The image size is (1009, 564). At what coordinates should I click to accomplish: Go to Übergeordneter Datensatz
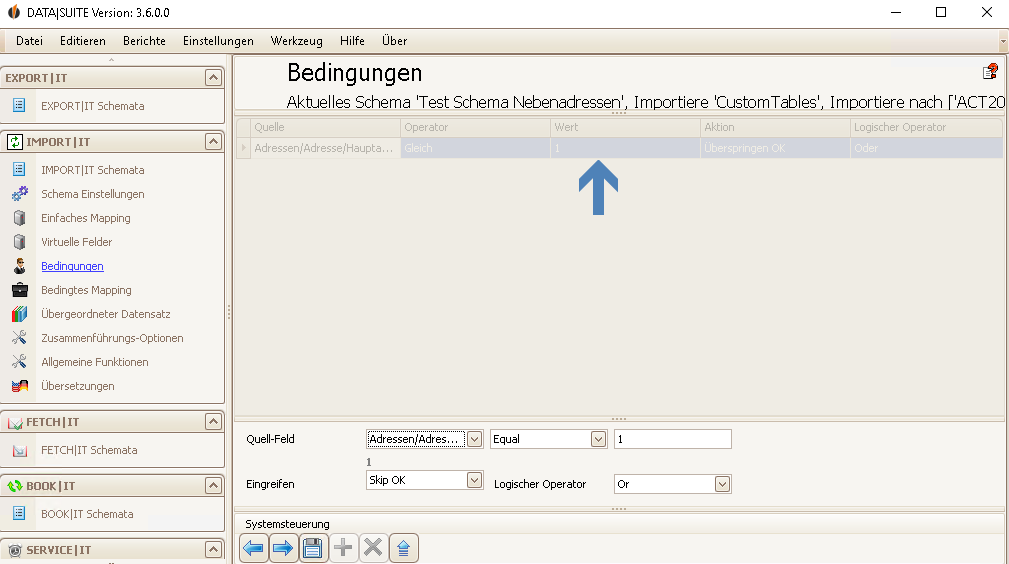tap(106, 314)
